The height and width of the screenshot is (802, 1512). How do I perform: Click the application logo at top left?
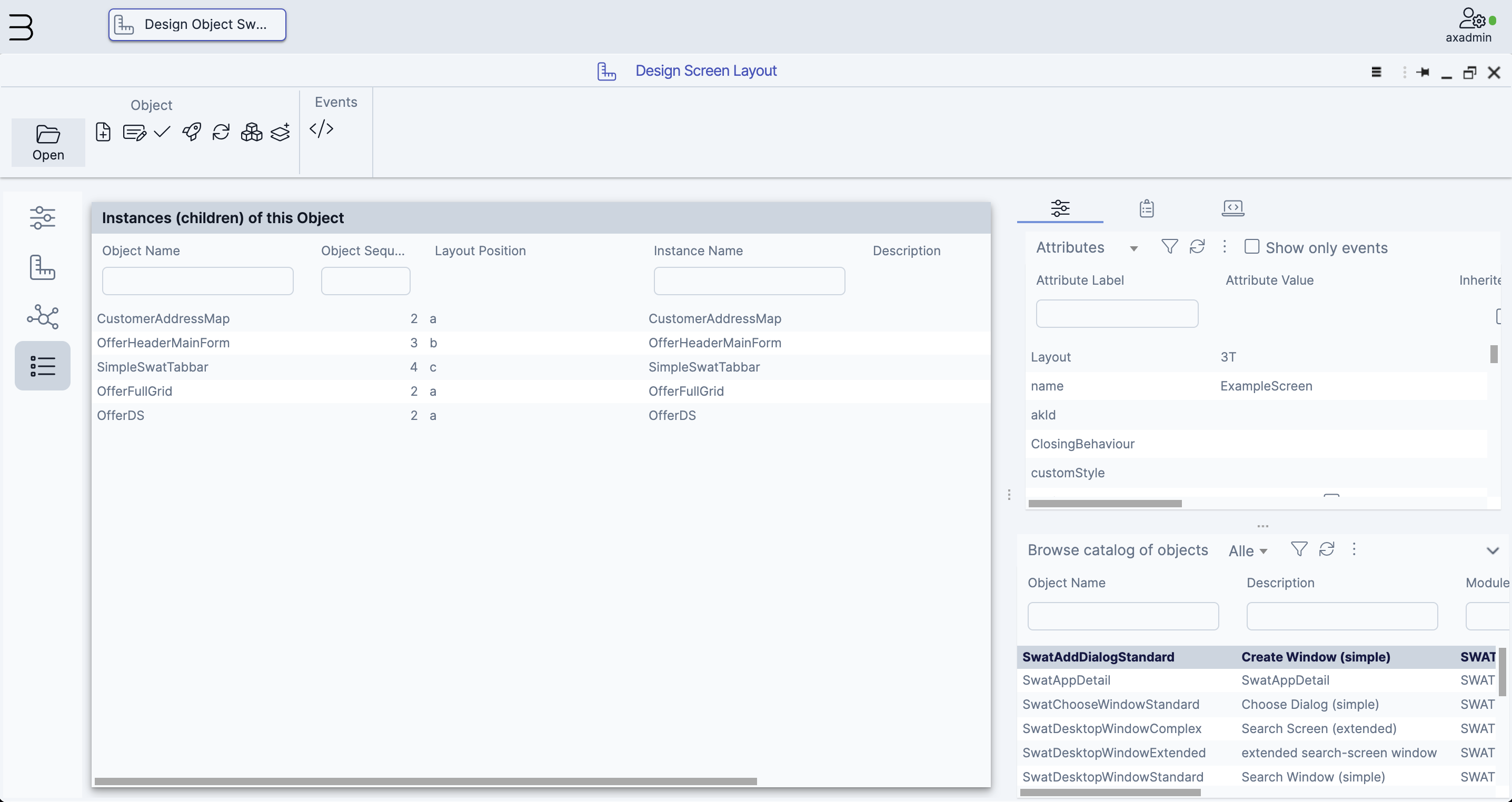(21, 27)
